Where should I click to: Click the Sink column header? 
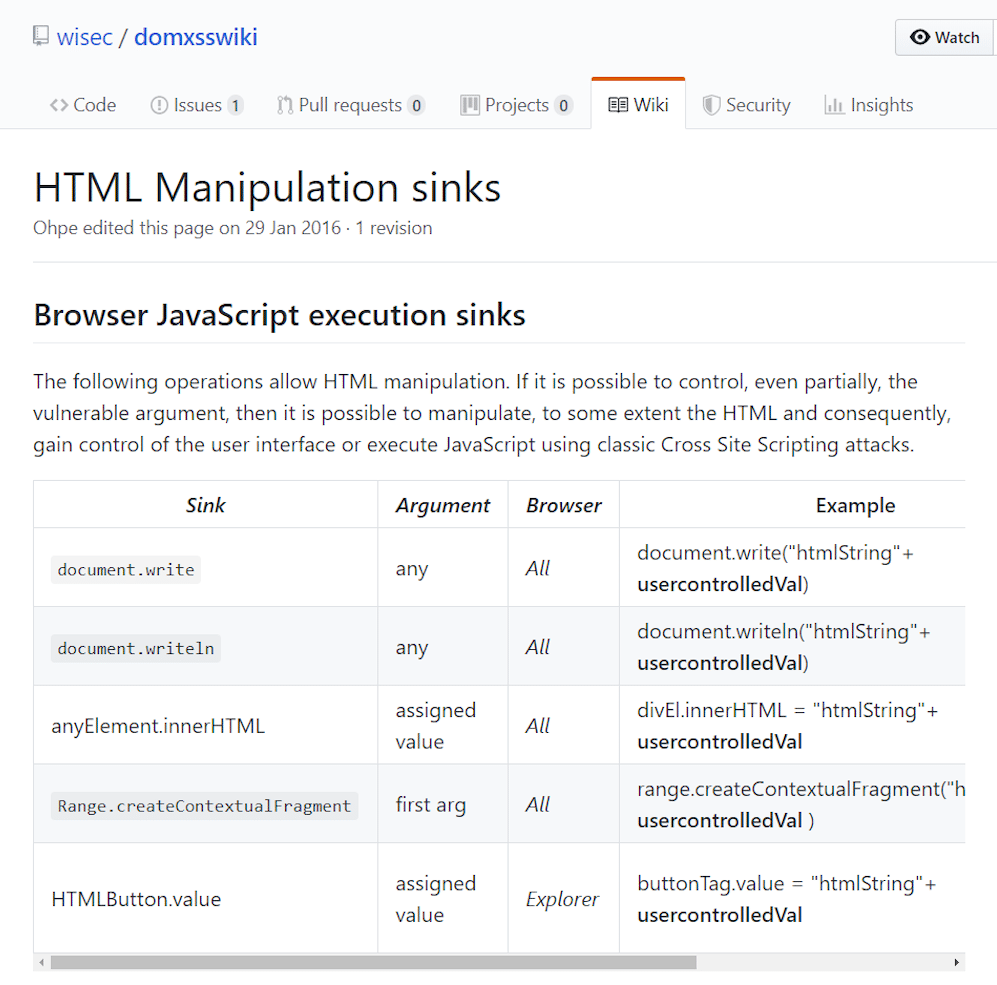[x=205, y=505]
